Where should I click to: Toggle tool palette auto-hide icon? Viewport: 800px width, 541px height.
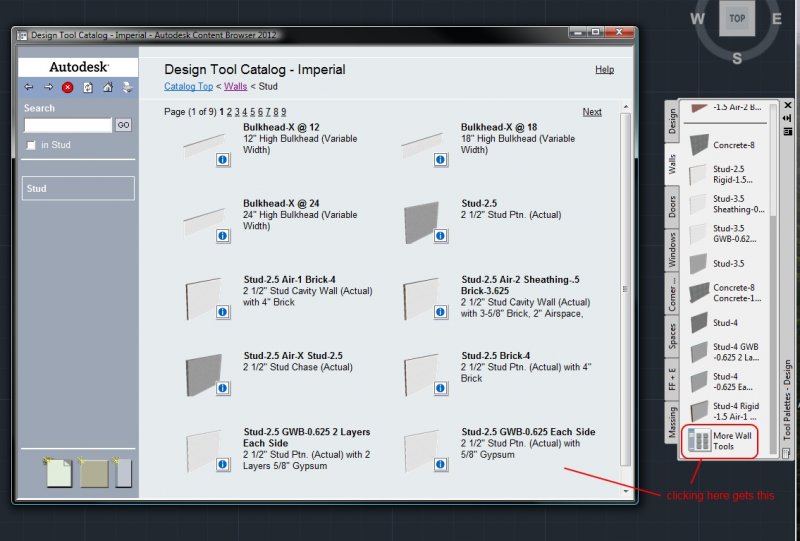[788, 118]
